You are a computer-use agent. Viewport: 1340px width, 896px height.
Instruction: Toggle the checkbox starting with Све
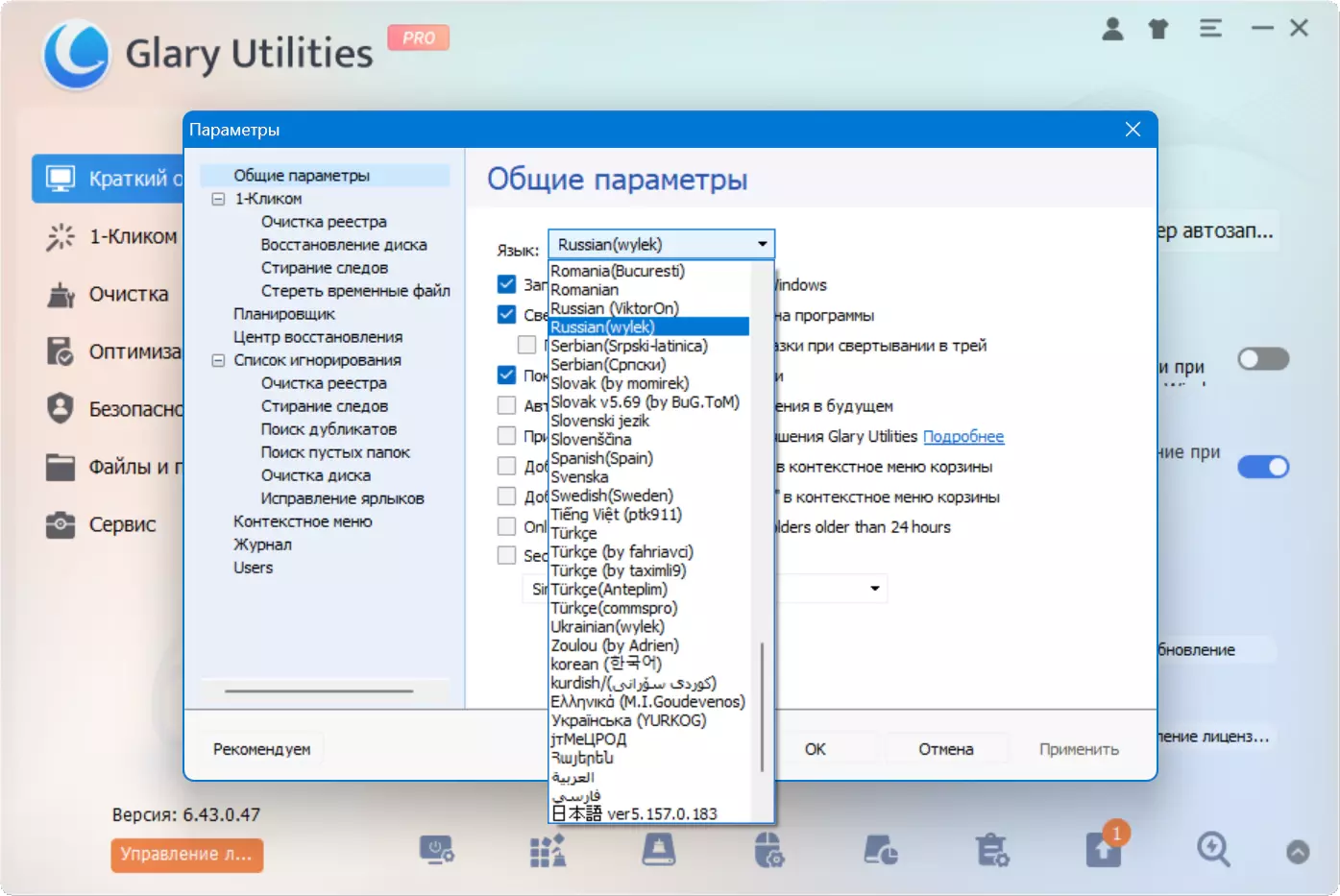pos(506,314)
